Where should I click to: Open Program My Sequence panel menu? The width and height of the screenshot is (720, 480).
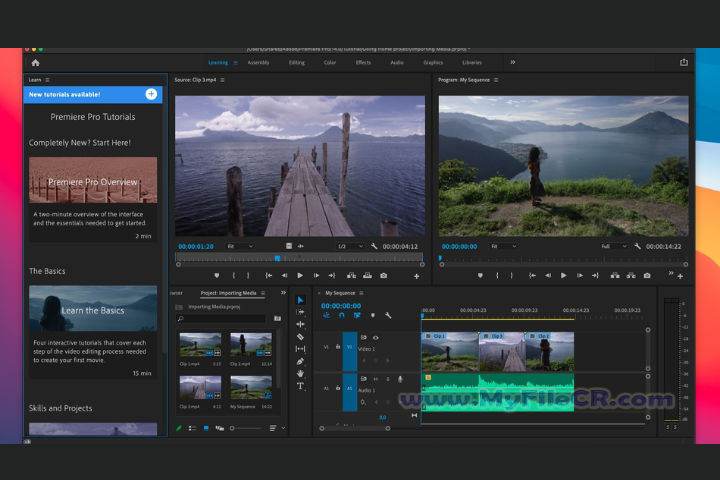click(x=496, y=80)
